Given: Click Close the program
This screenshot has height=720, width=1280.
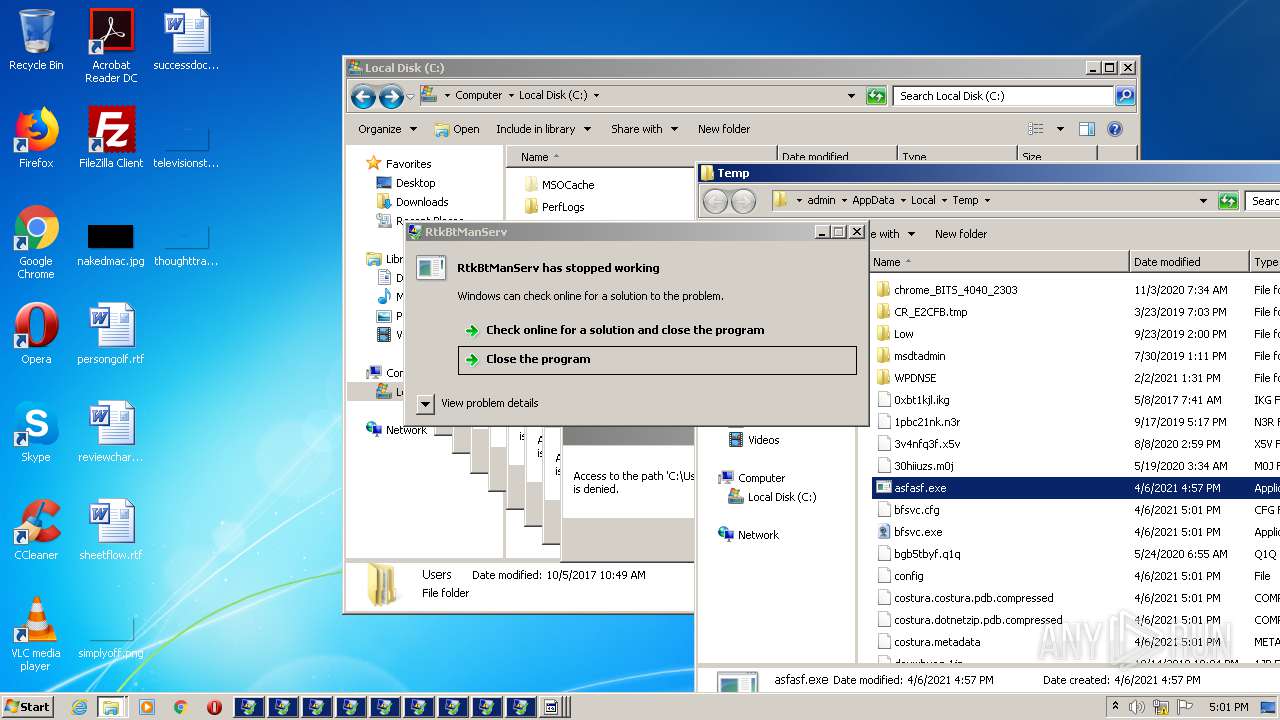Looking at the screenshot, I should (x=657, y=360).
